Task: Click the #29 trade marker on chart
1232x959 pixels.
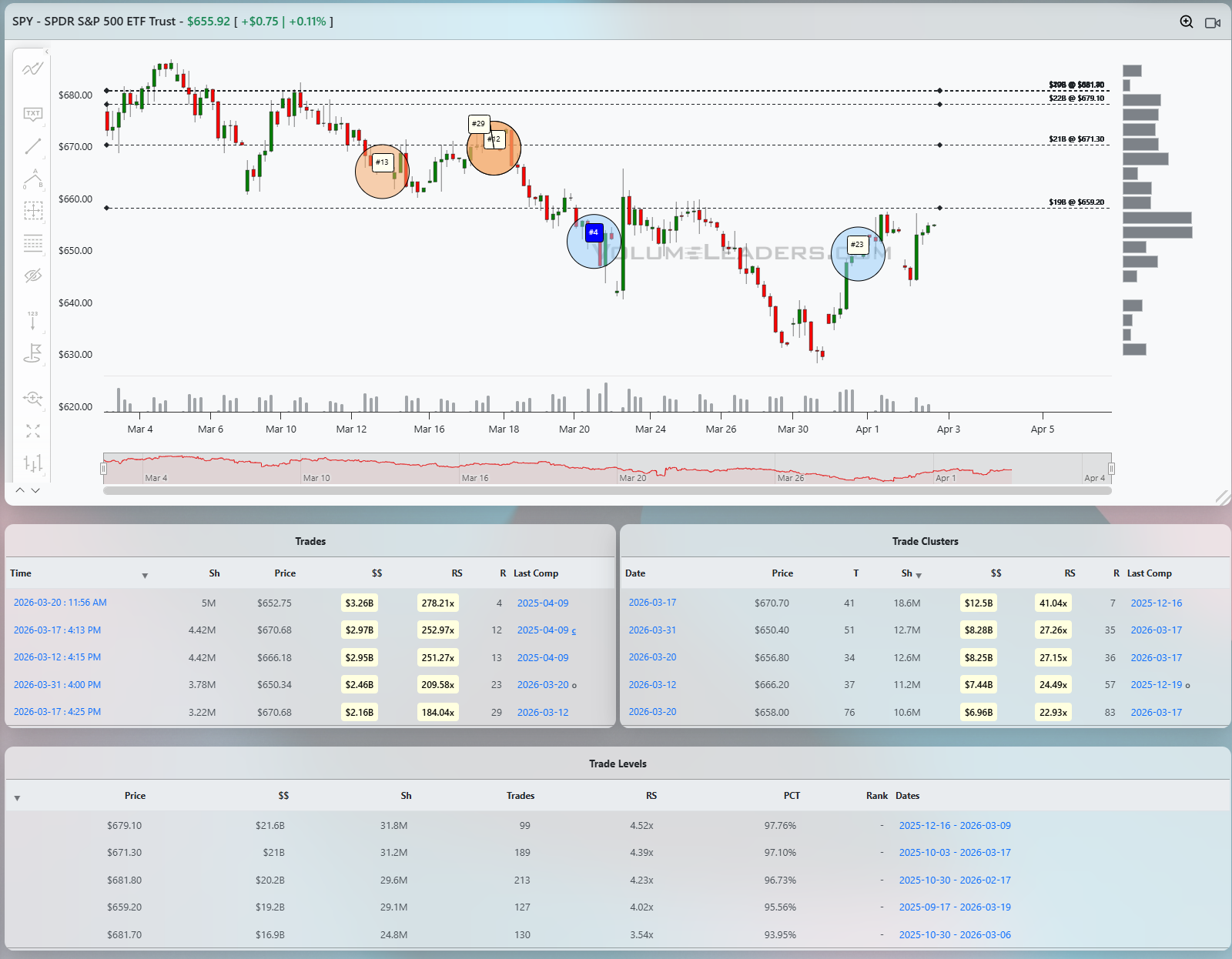Action: pos(479,123)
